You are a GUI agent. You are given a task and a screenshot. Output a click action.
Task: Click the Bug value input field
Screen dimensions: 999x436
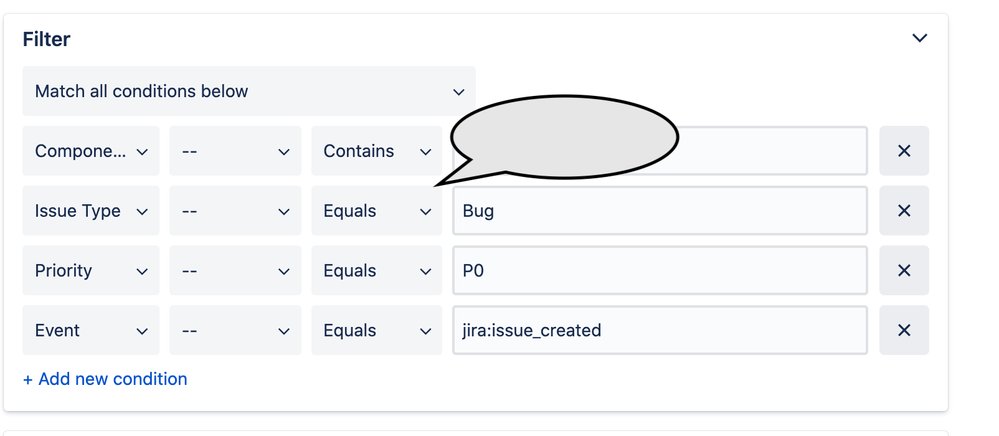(x=660, y=211)
